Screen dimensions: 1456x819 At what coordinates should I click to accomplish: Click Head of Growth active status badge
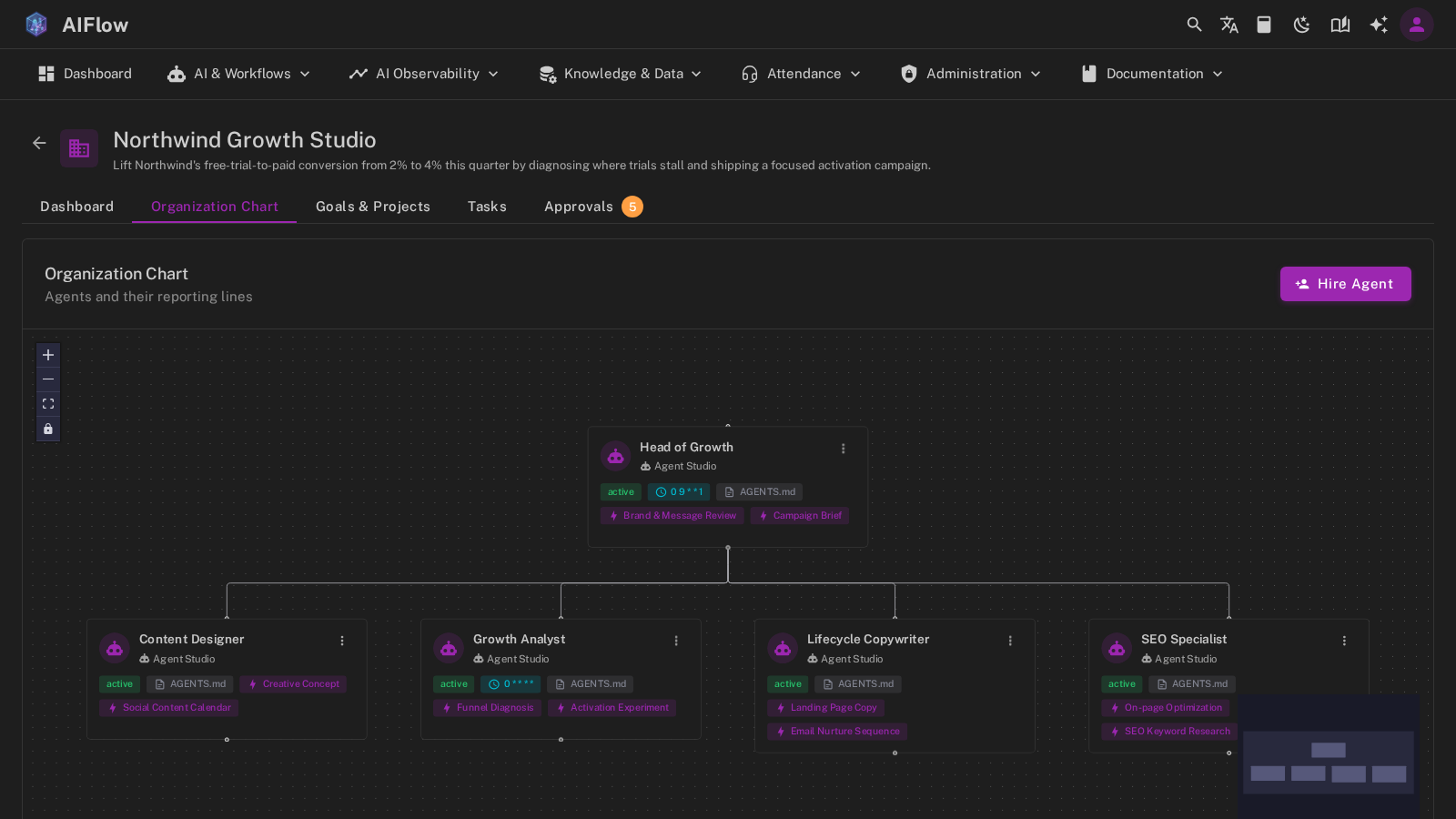(x=621, y=492)
